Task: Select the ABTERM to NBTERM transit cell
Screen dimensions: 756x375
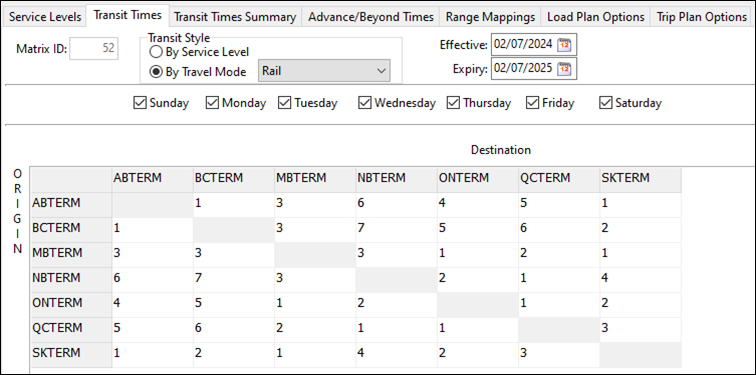Action: [x=396, y=203]
